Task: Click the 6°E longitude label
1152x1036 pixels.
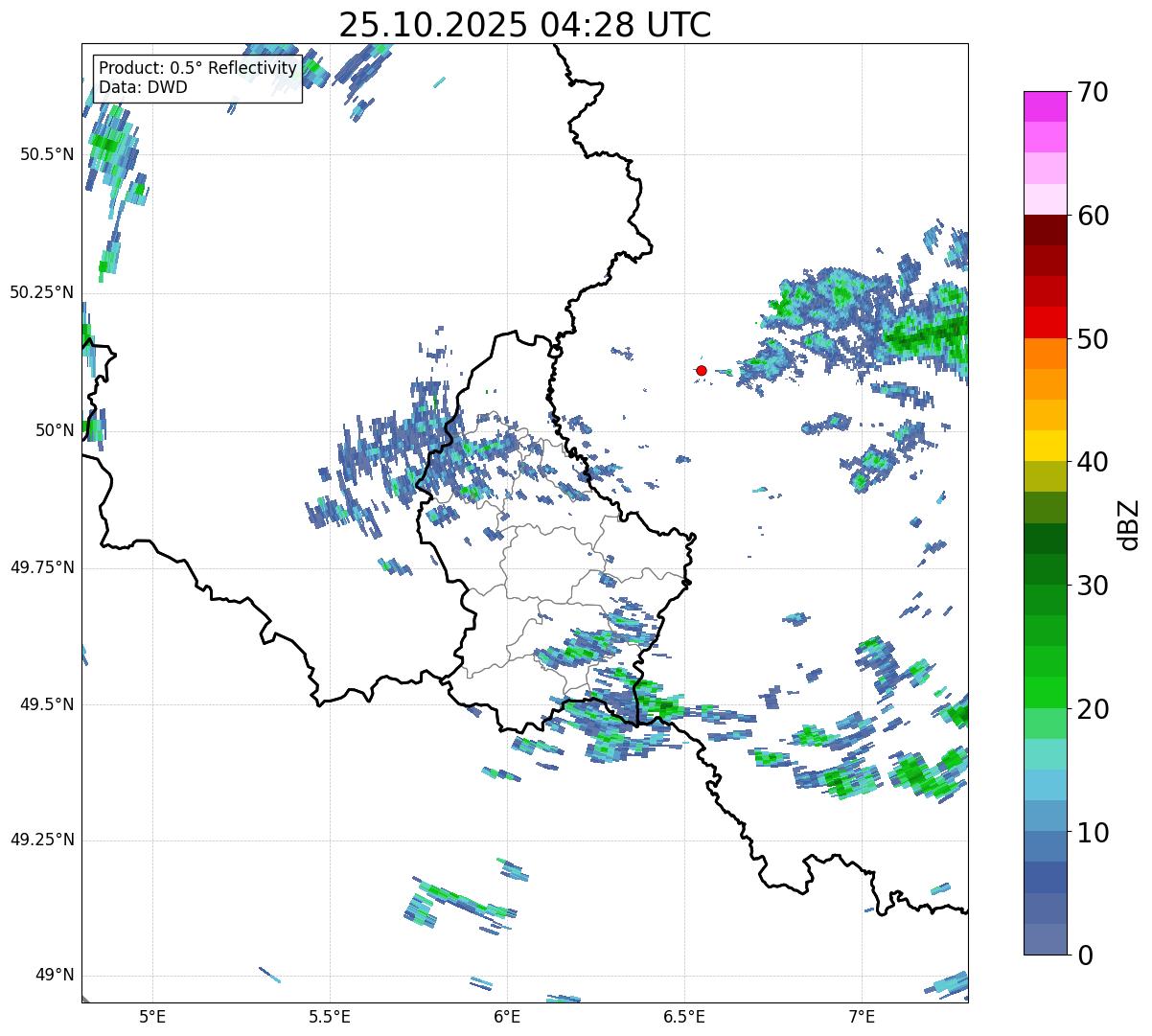Action: pos(507,1016)
